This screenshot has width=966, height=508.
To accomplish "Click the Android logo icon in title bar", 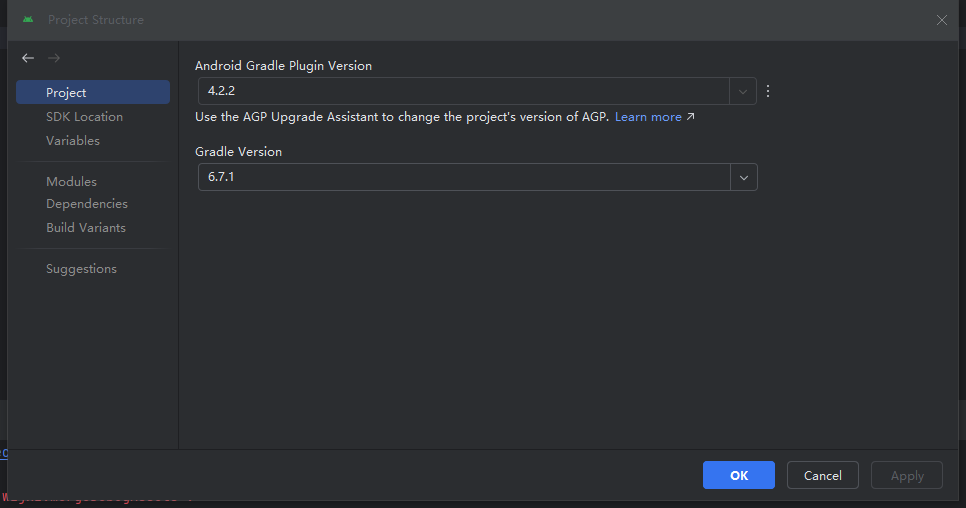I will point(28,20).
